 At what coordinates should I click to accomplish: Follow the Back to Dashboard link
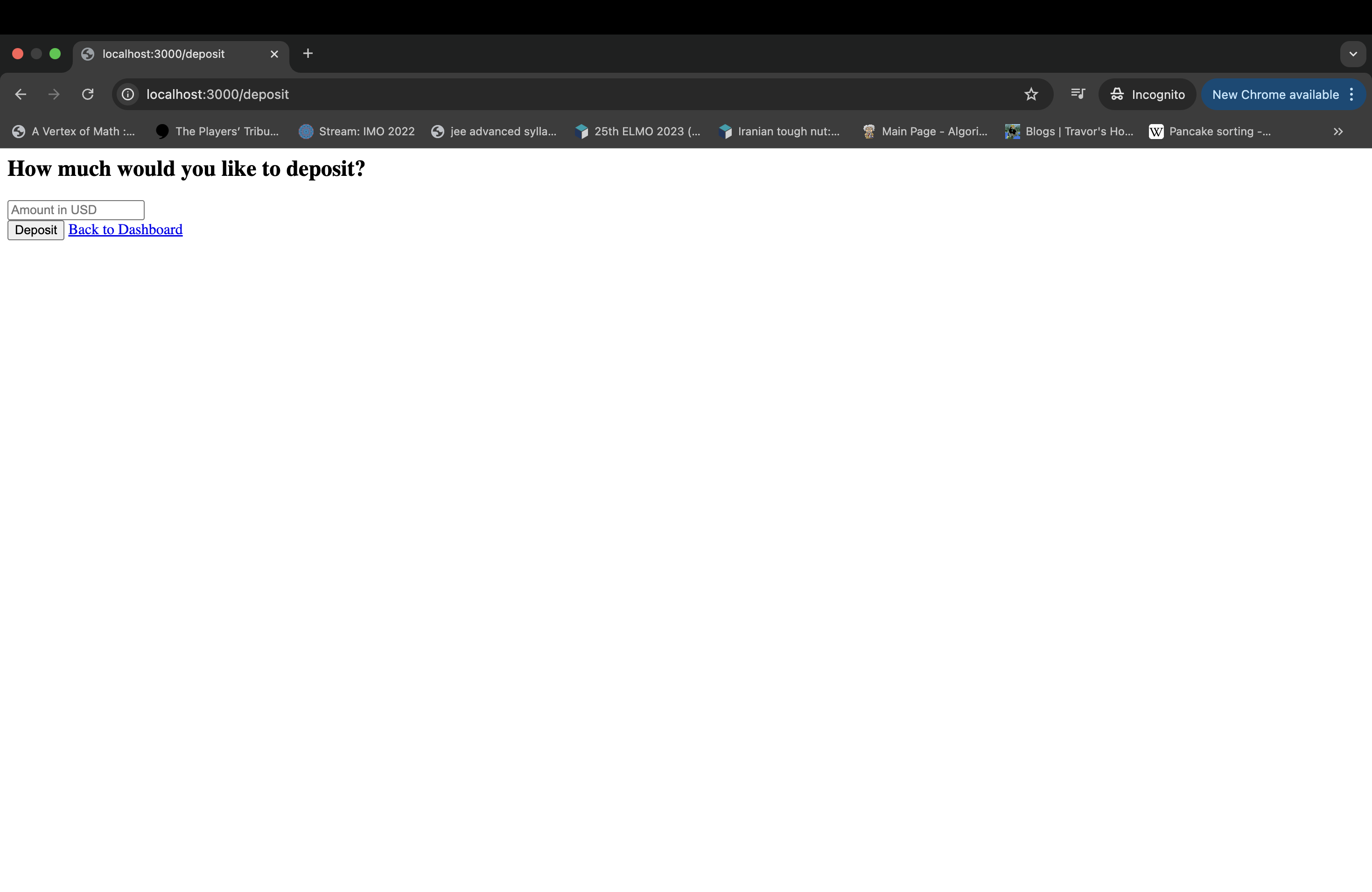coord(125,230)
